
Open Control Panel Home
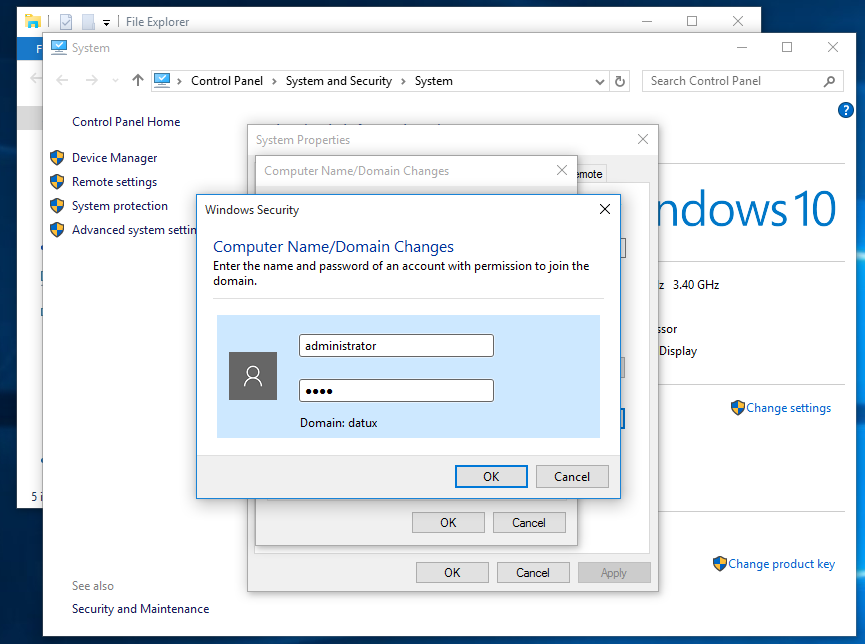click(x=126, y=122)
